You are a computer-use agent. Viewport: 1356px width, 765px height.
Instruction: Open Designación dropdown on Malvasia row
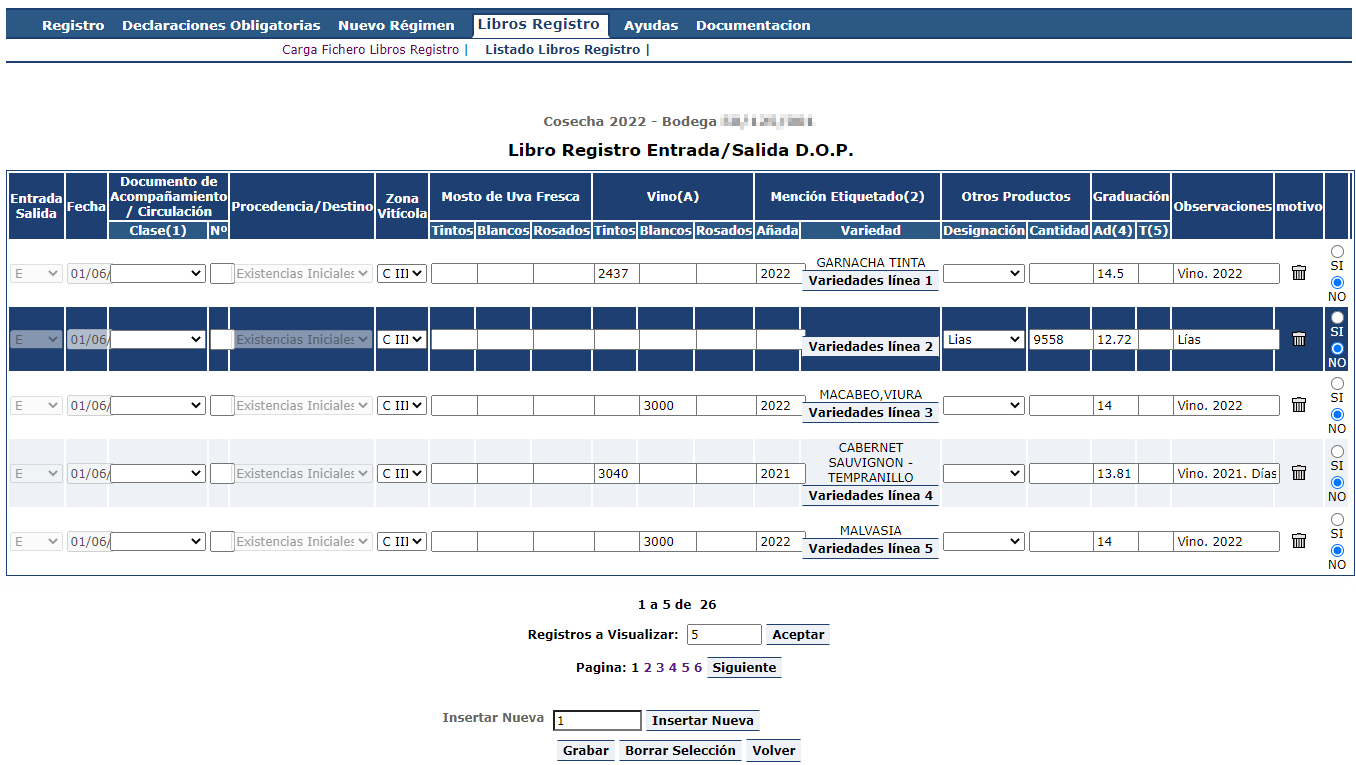tap(984, 541)
